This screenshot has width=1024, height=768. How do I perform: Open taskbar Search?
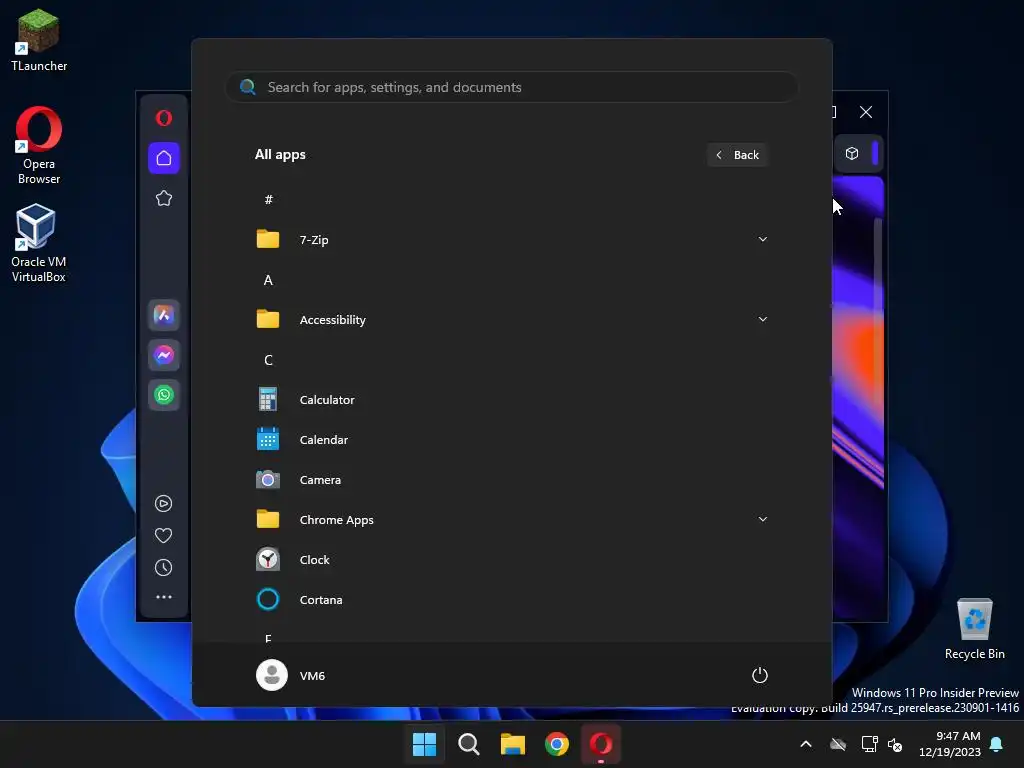468,744
